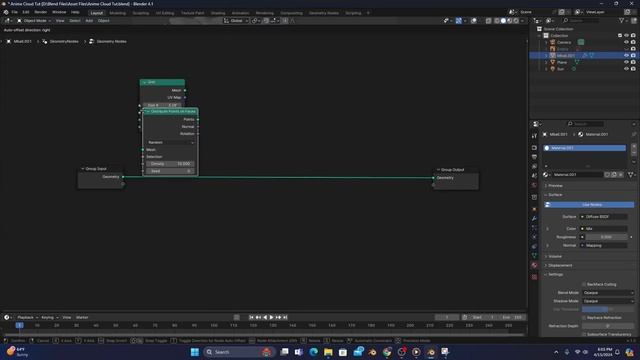
Task: Jump to next keyframe
Action: click(278, 317)
